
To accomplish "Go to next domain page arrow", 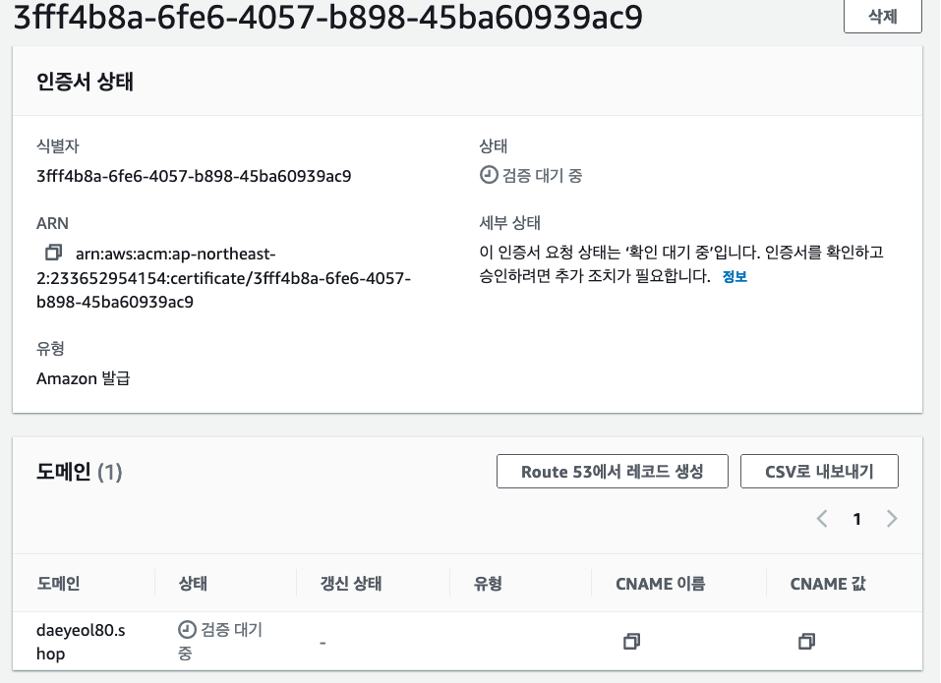I will pyautogui.click(x=891, y=519).
